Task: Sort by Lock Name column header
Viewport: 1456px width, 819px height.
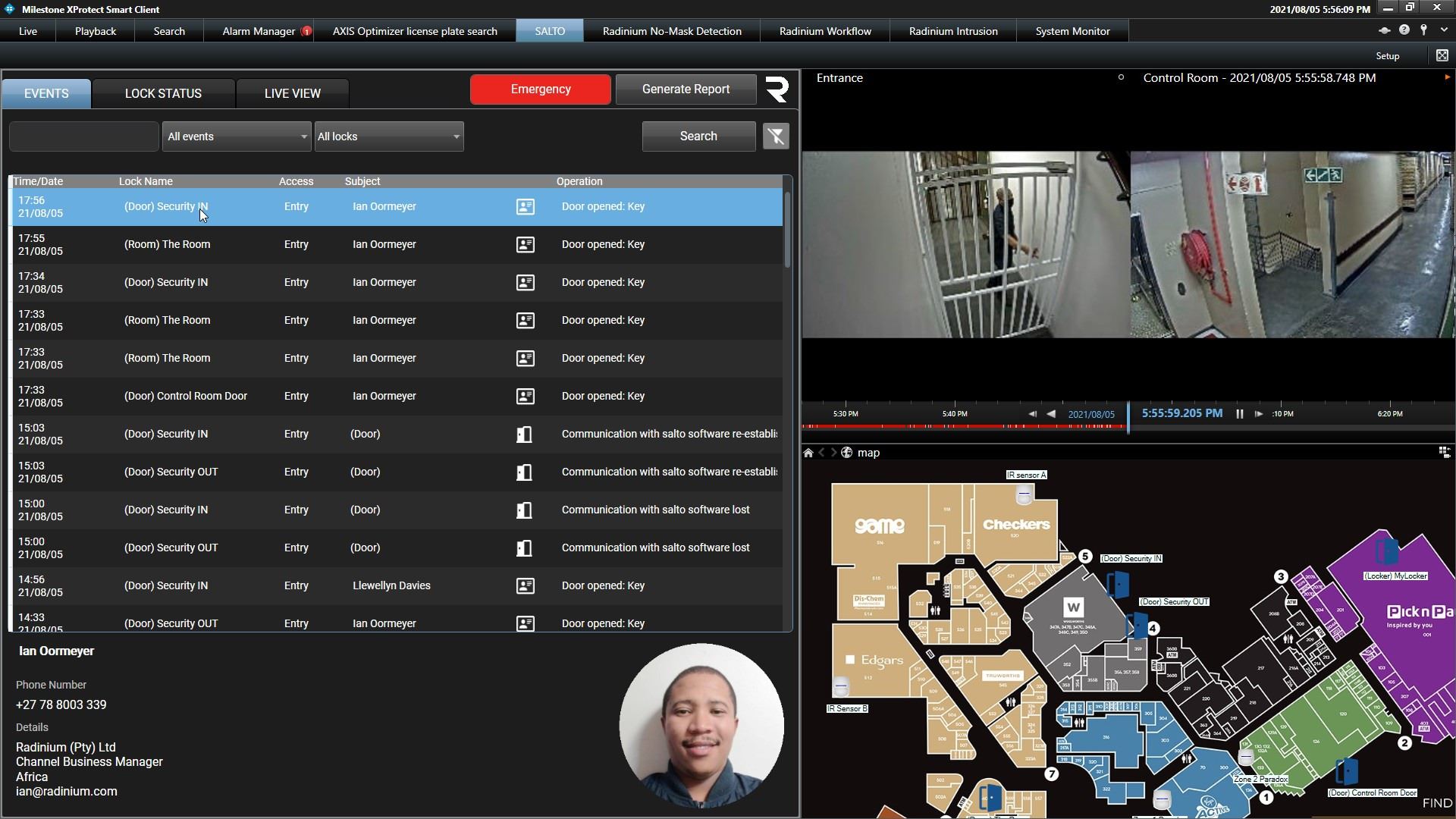Action: (146, 181)
